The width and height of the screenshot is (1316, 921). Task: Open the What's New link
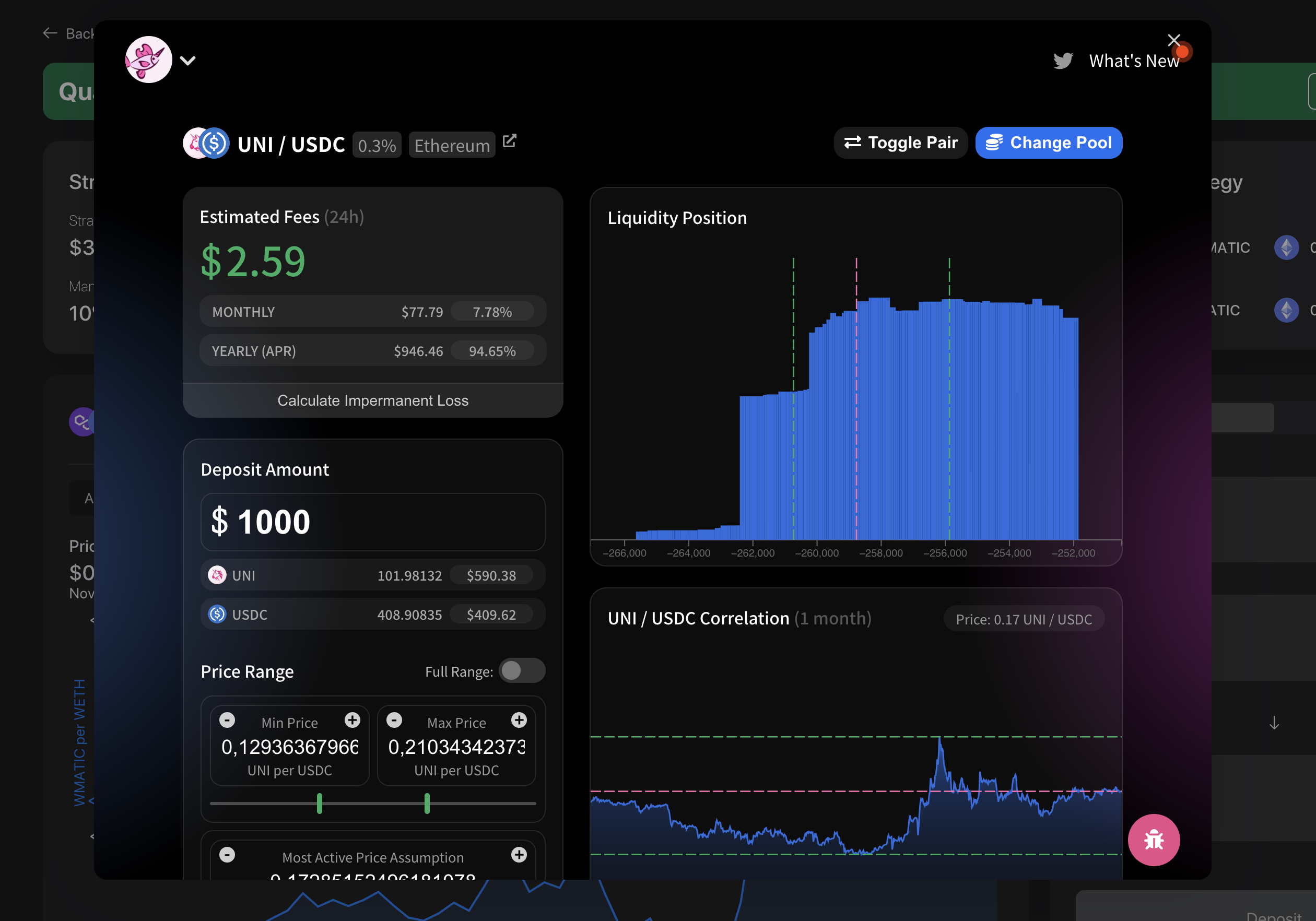[1133, 61]
